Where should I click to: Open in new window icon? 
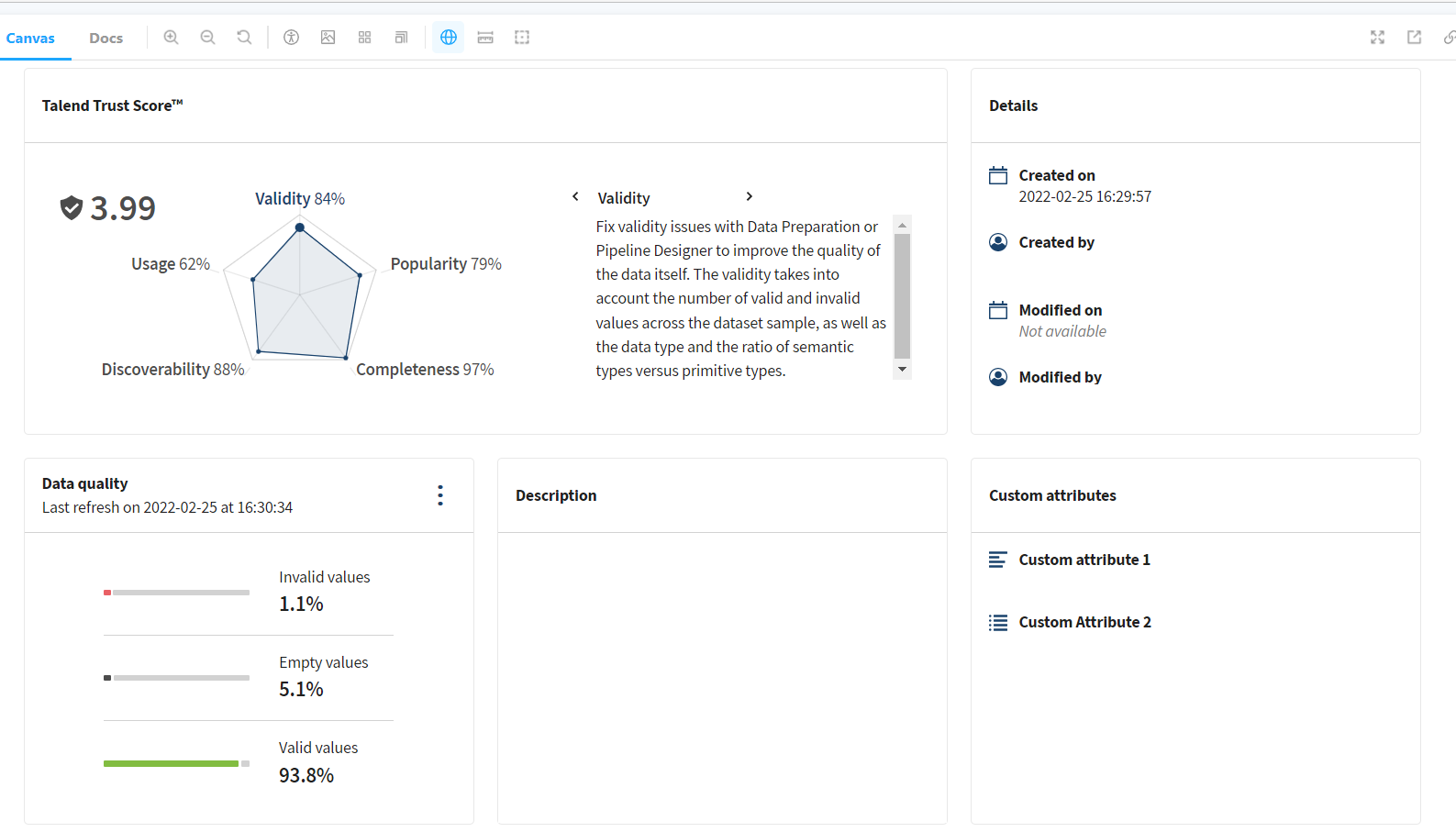click(x=1414, y=38)
